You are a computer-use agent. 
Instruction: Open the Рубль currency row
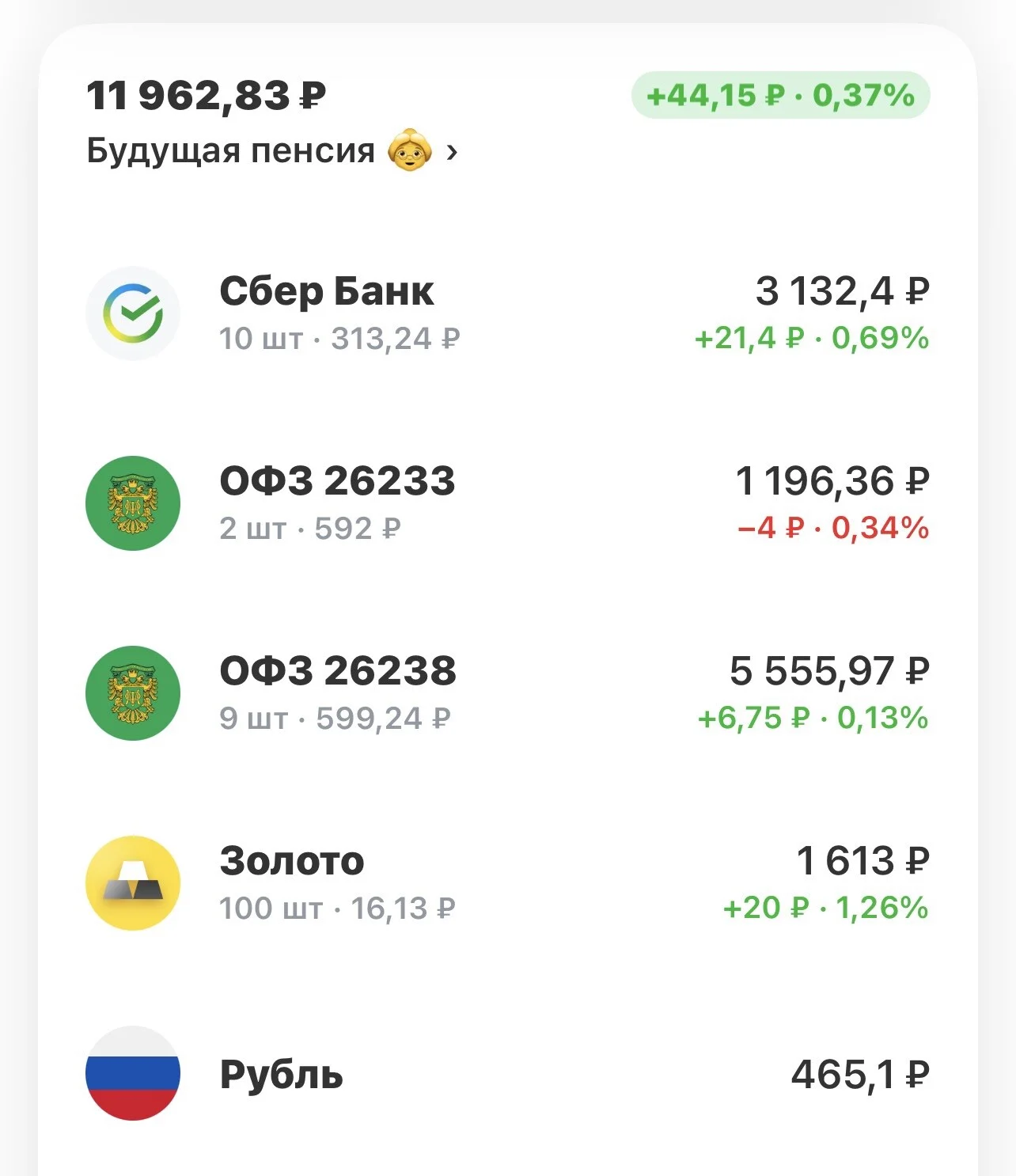coord(507,1073)
